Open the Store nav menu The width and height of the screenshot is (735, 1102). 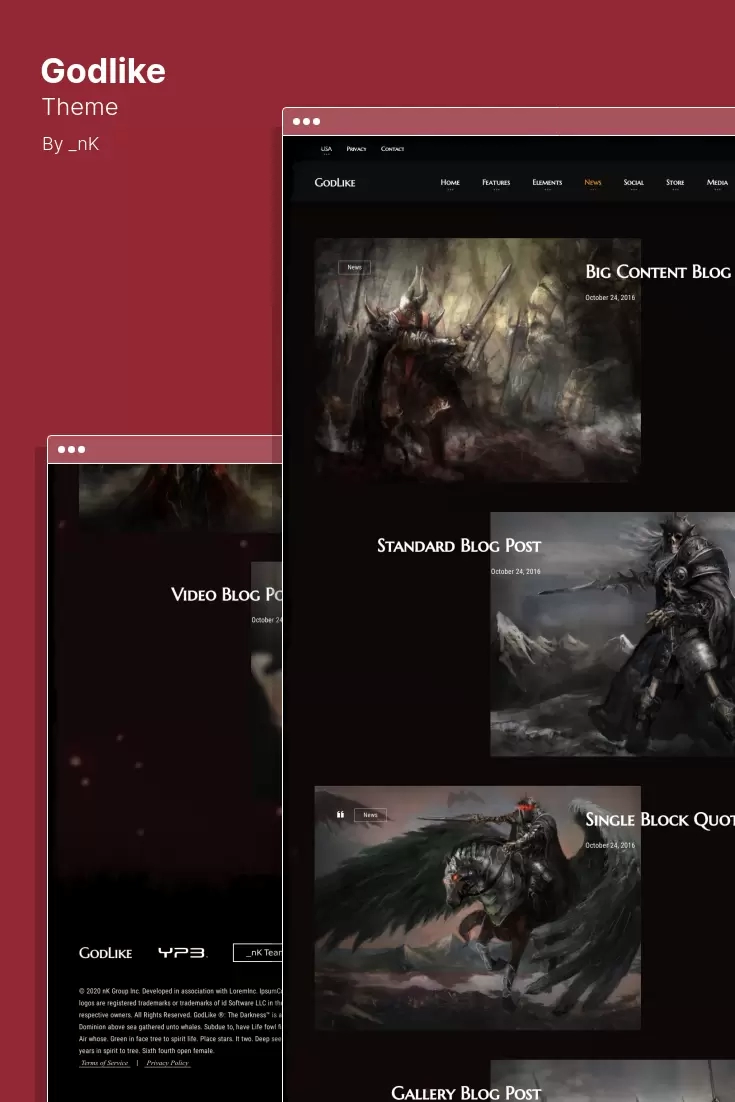pyautogui.click(x=675, y=182)
